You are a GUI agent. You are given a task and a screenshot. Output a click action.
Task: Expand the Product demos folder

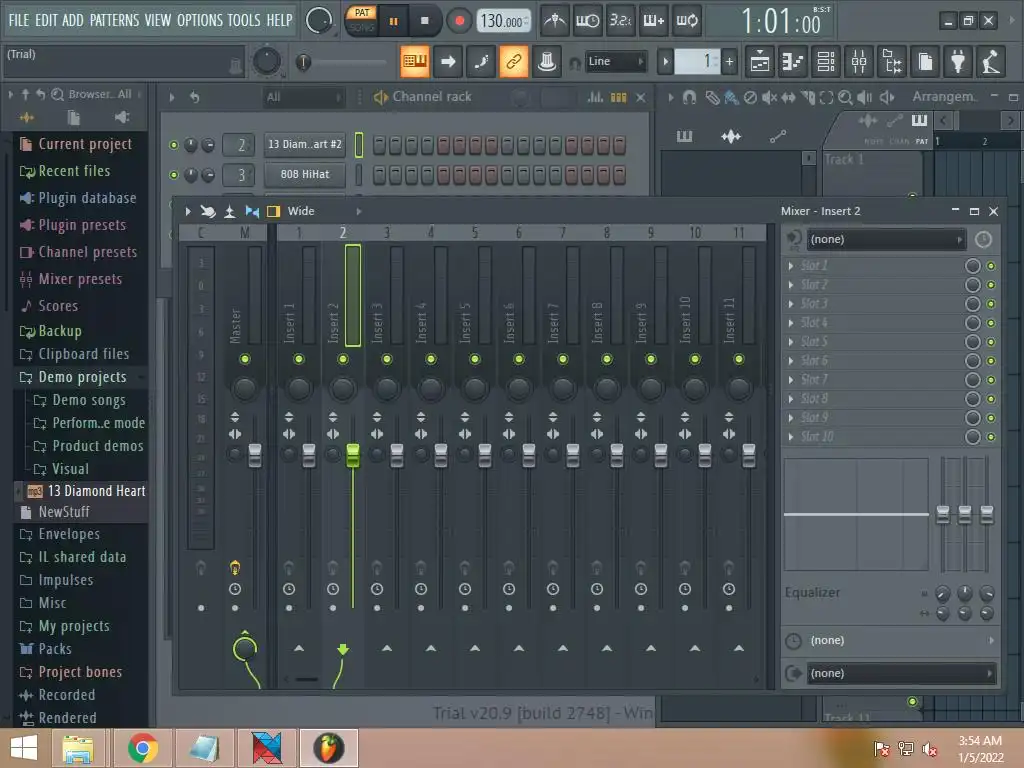coord(97,445)
